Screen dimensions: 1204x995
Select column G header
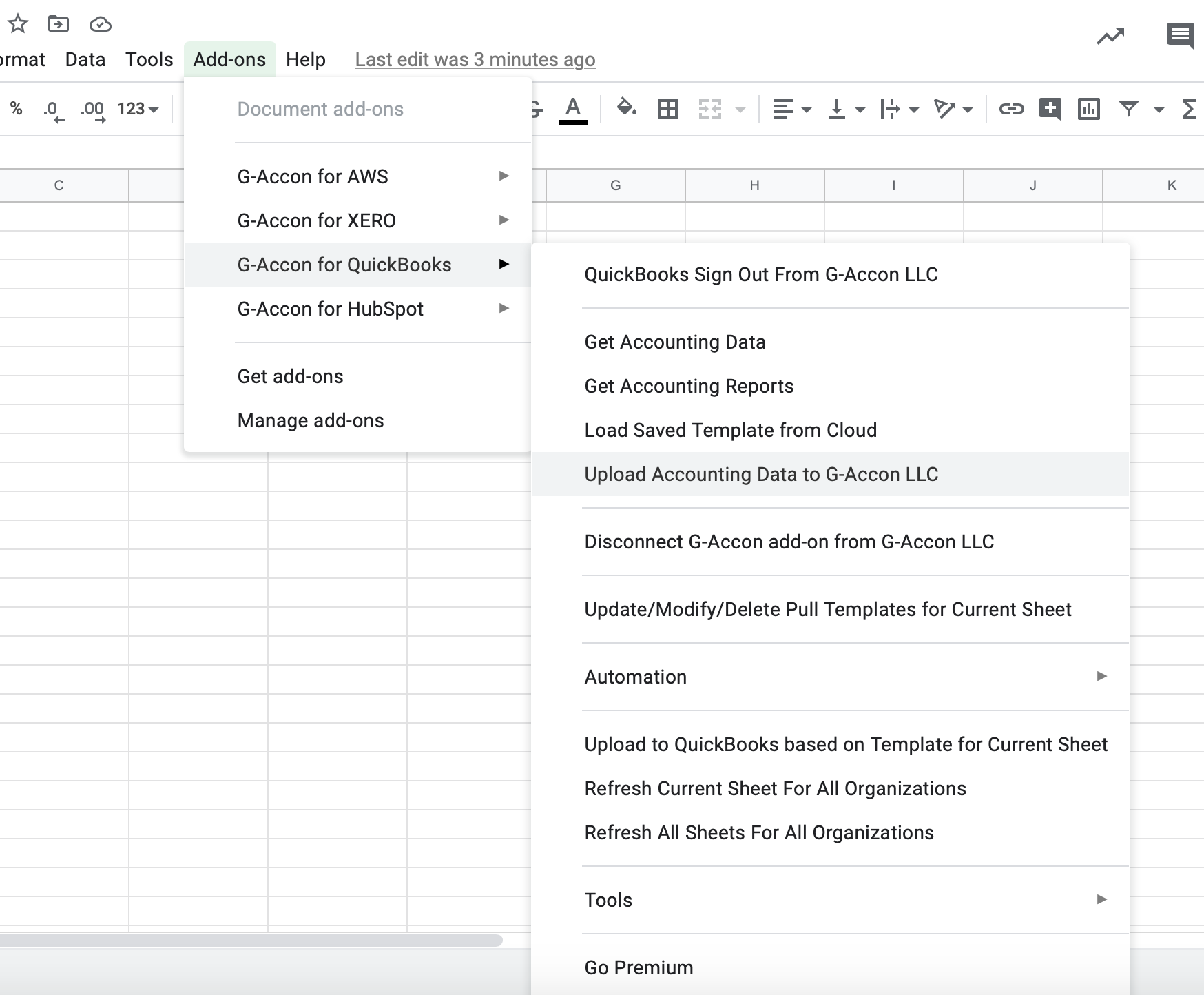616,185
